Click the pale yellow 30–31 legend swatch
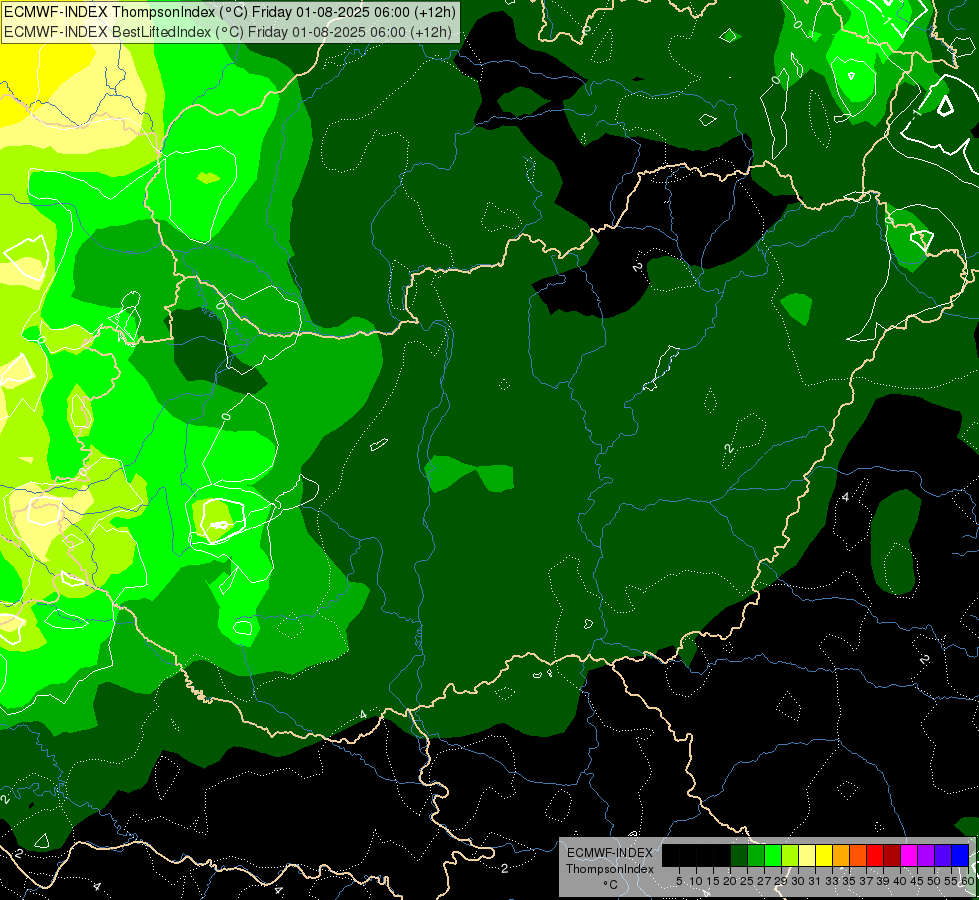The height and width of the screenshot is (900, 979). click(807, 855)
